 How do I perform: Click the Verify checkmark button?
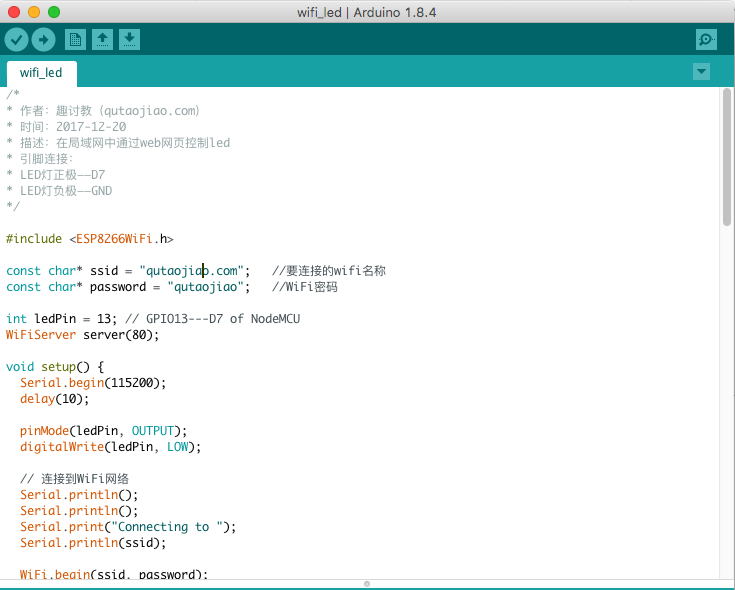[x=16, y=39]
